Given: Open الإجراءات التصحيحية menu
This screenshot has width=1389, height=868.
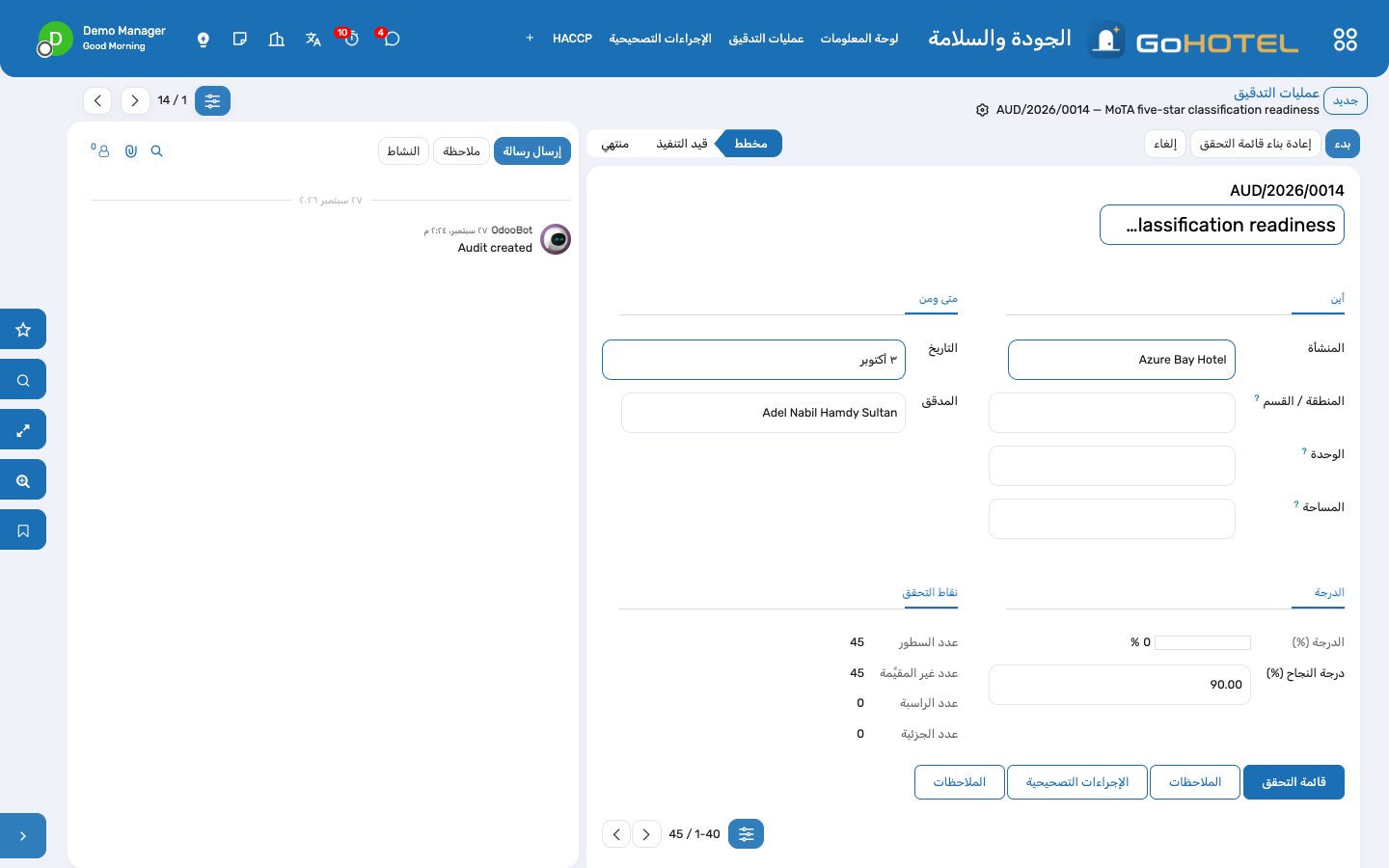Looking at the screenshot, I should (660, 39).
